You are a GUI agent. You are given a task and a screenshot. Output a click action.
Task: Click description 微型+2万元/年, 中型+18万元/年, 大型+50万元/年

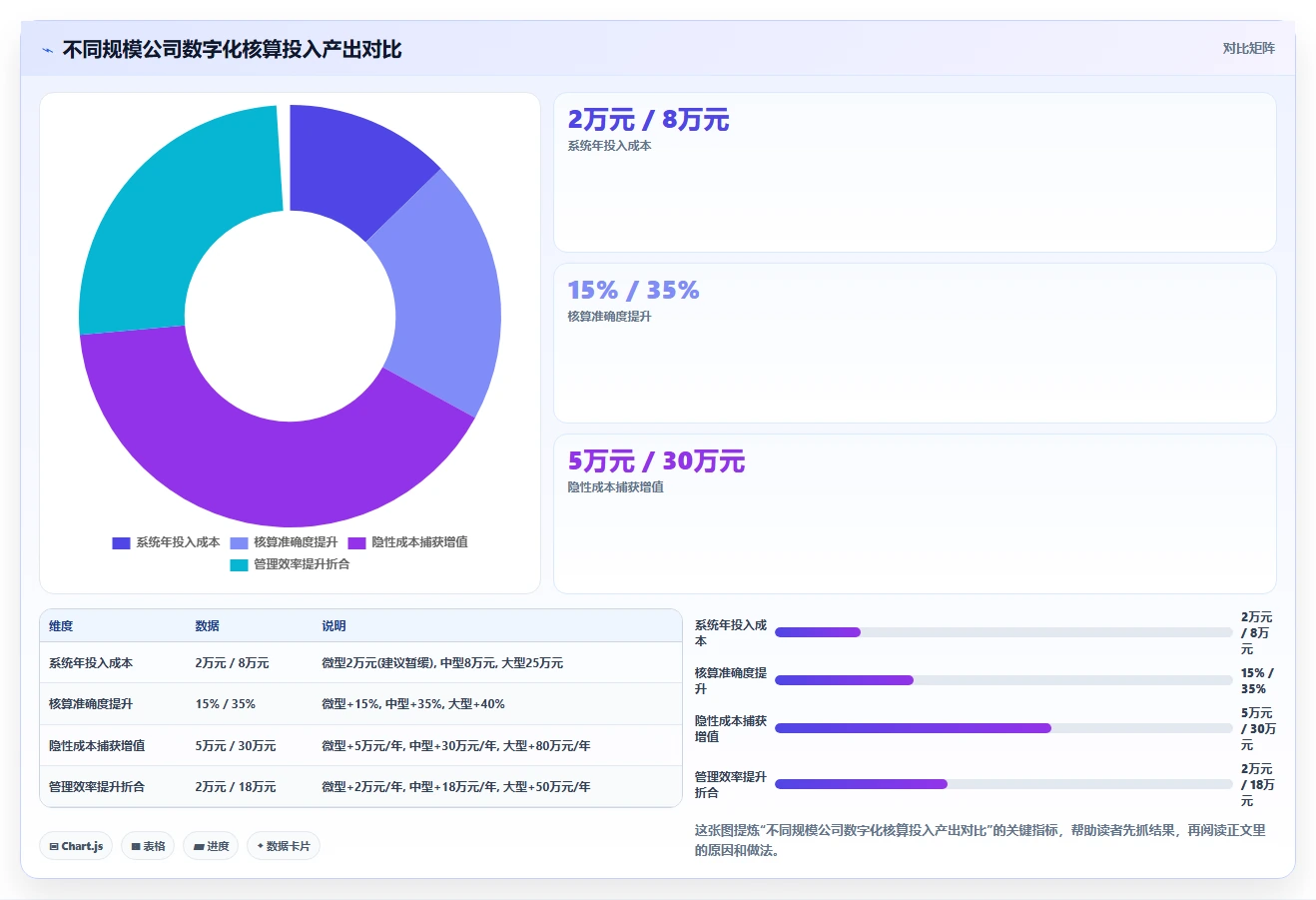pos(456,787)
